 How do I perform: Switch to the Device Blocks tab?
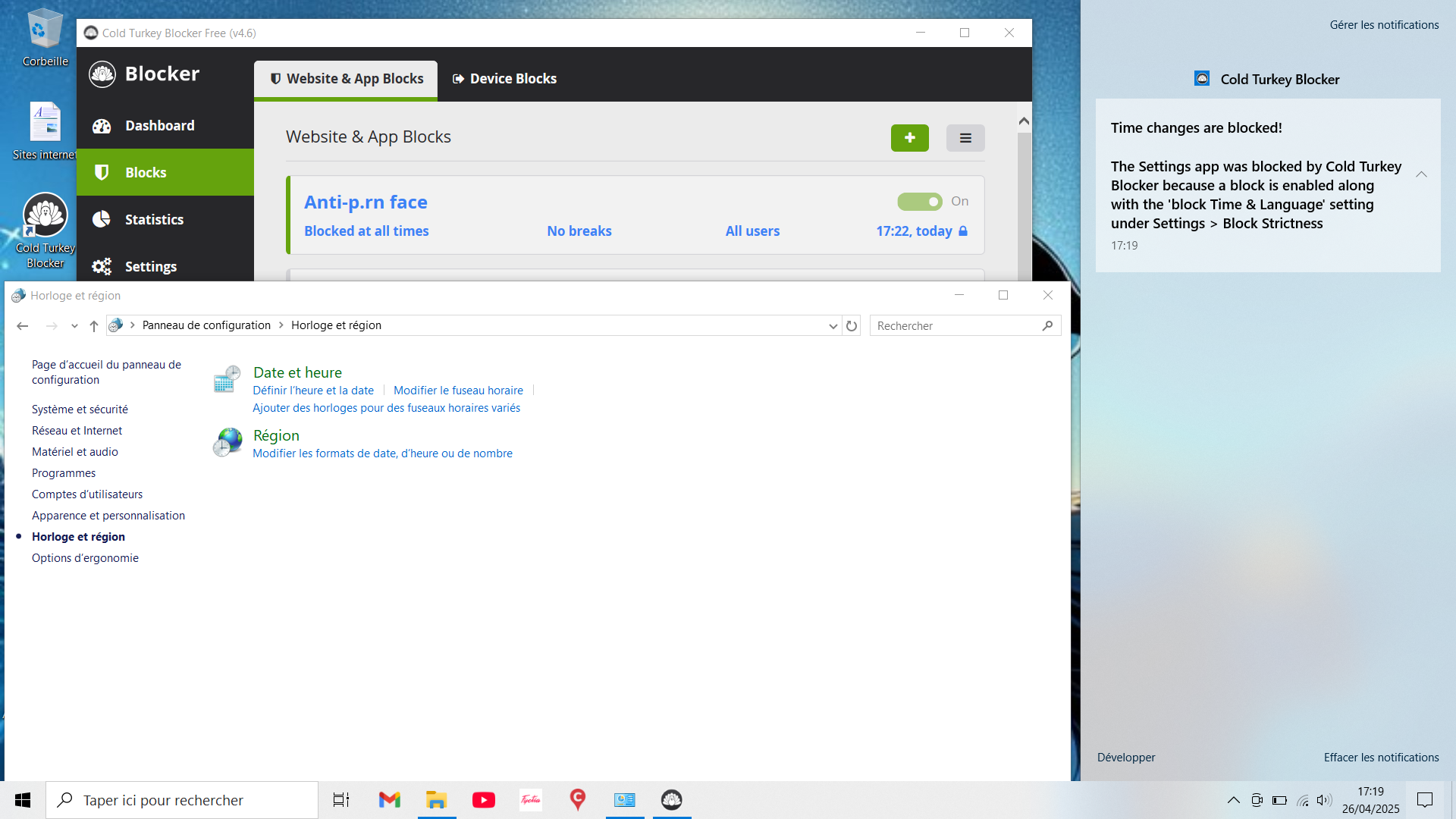[504, 79]
